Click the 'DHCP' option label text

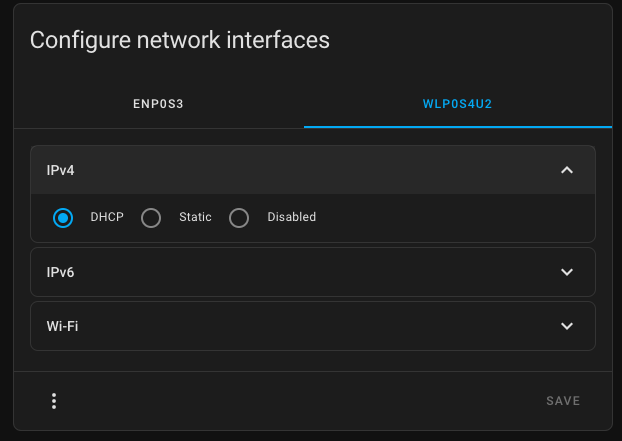tap(107, 217)
